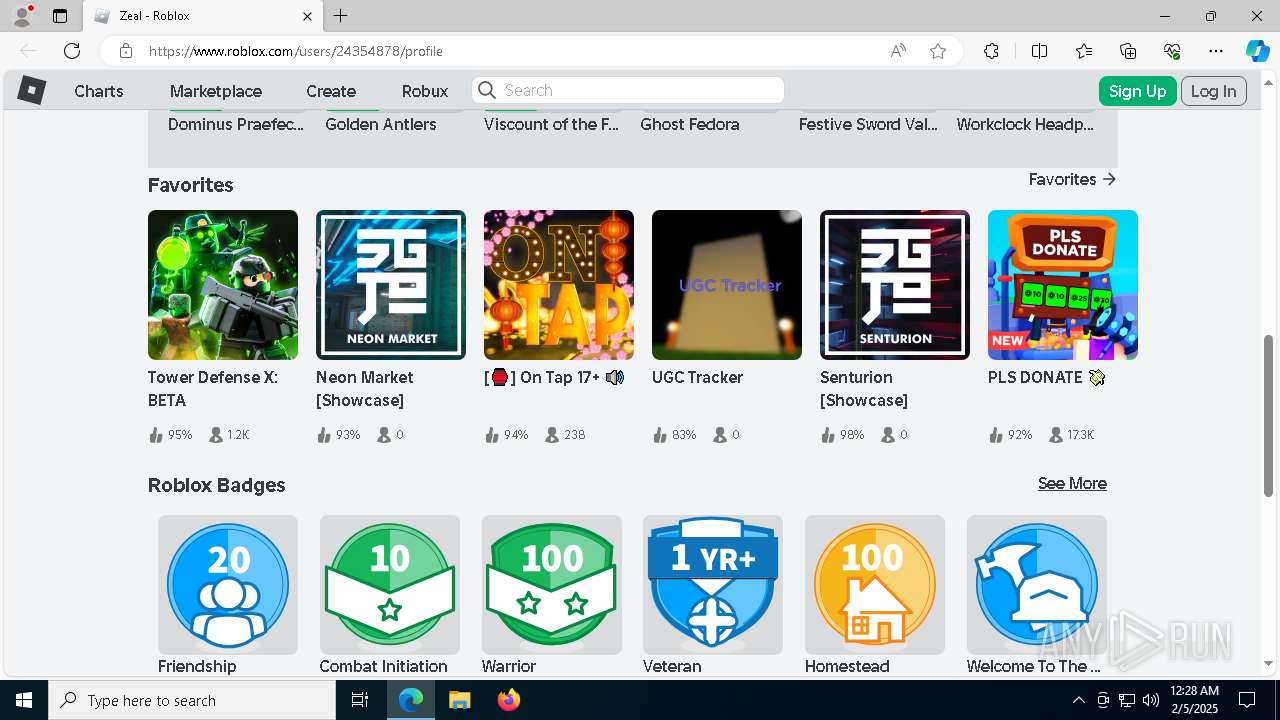Open a new browser tab
Viewport: 1280px width, 720px height.
pyautogui.click(x=341, y=16)
